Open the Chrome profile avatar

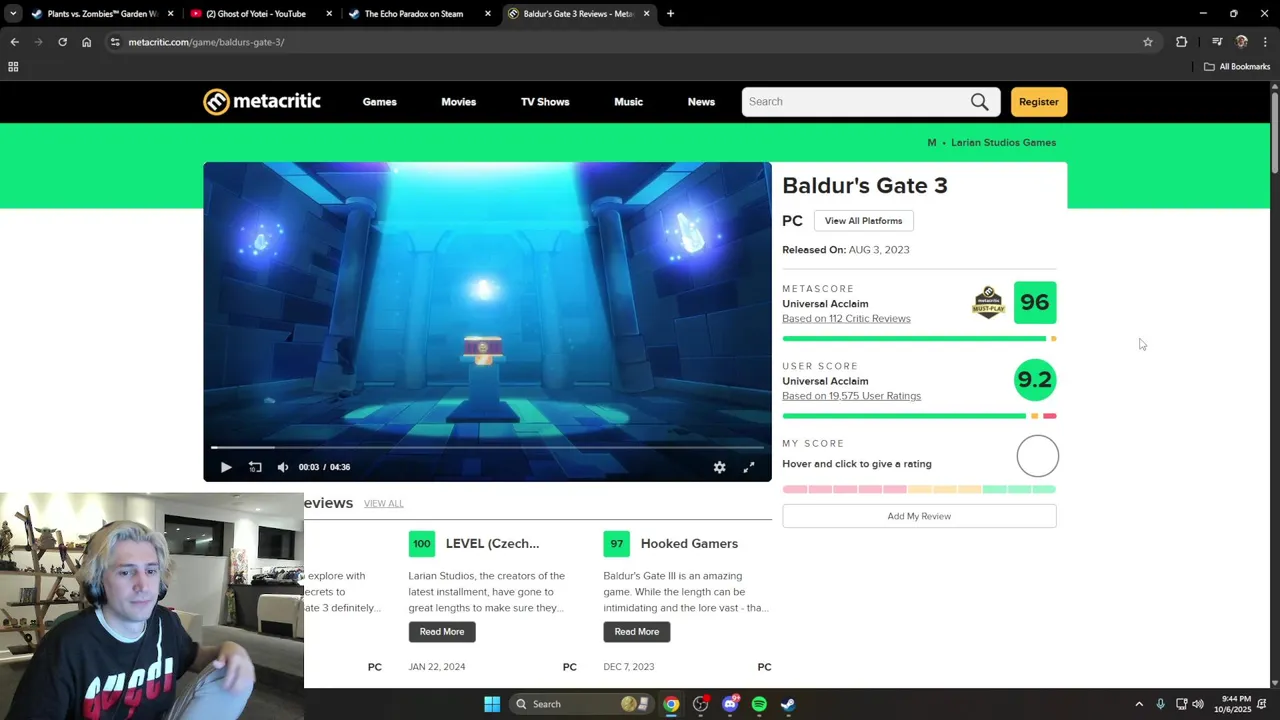1242,42
